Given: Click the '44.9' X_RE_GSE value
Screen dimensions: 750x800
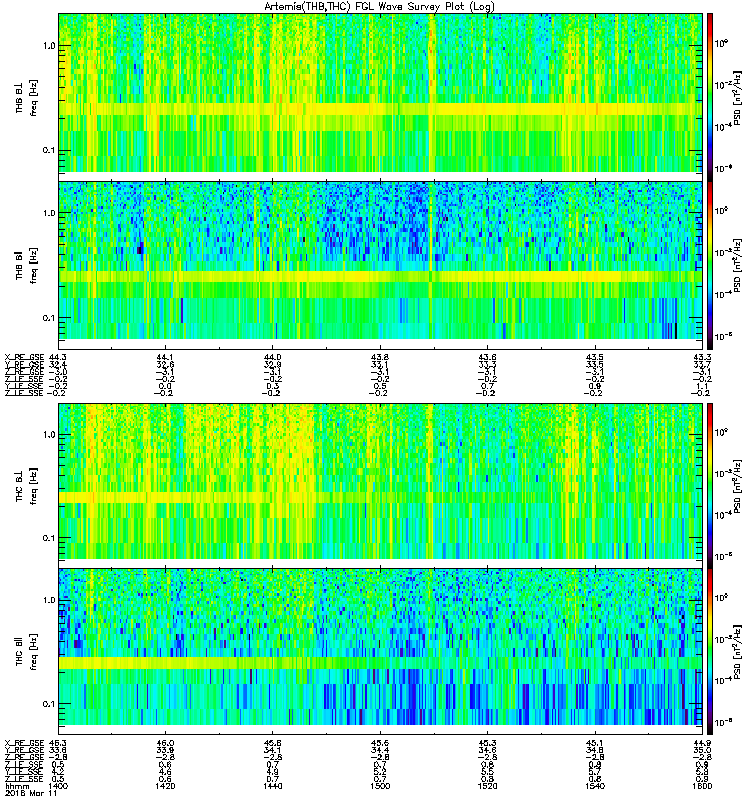Looking at the screenshot, I should (x=702, y=743).
